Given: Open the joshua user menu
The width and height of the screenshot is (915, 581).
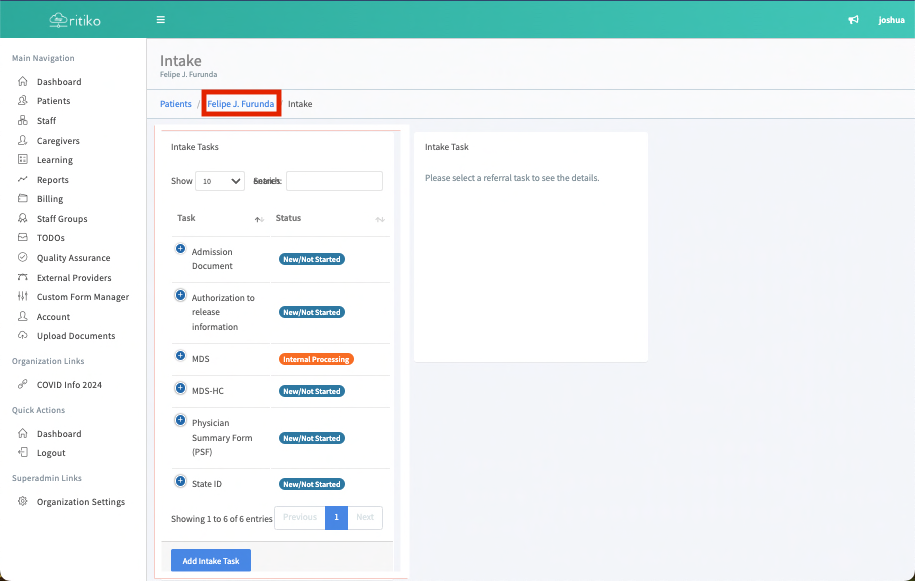Looking at the screenshot, I should (x=891, y=20).
